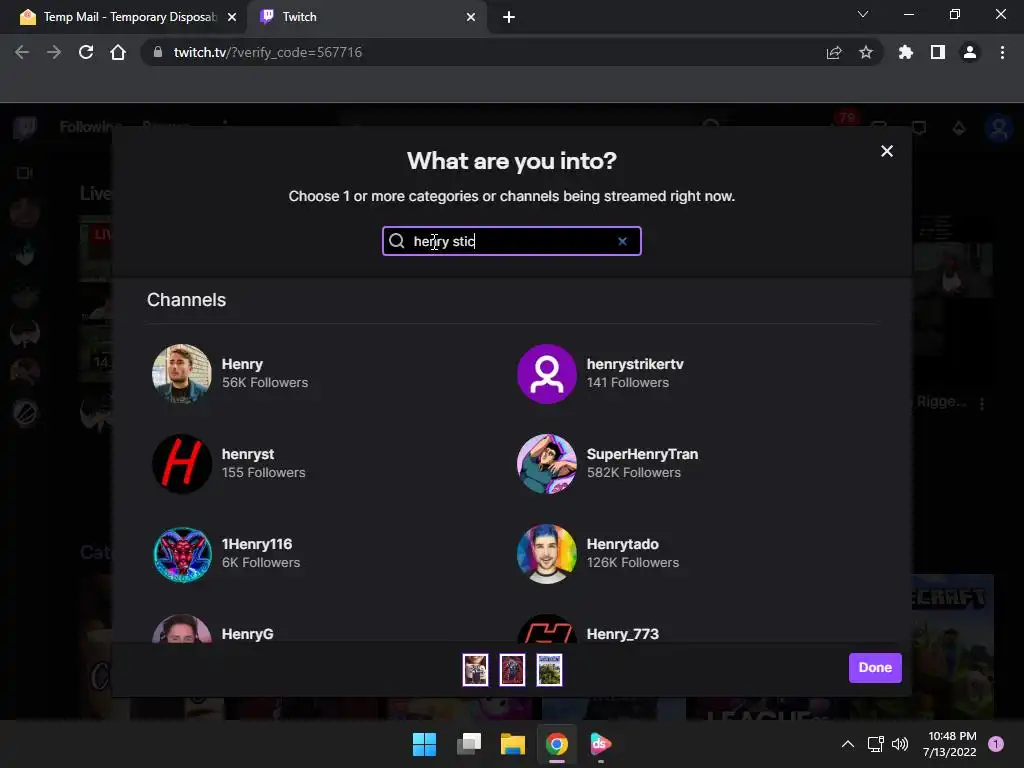Choose the HenryG channel name
Screen dimensions: 1024x768
(248, 634)
